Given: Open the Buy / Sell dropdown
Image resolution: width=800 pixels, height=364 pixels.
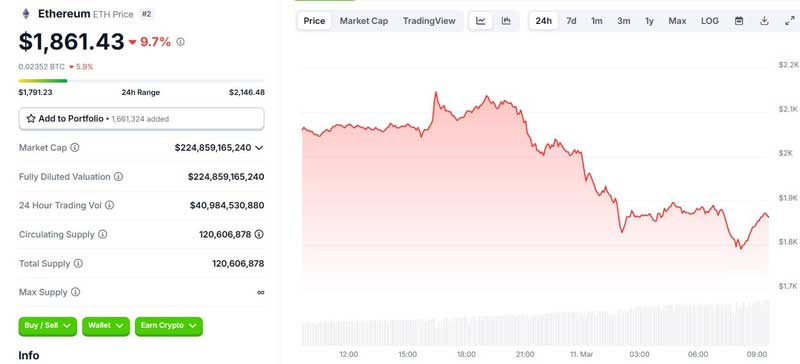Looking at the screenshot, I should 47,326.
